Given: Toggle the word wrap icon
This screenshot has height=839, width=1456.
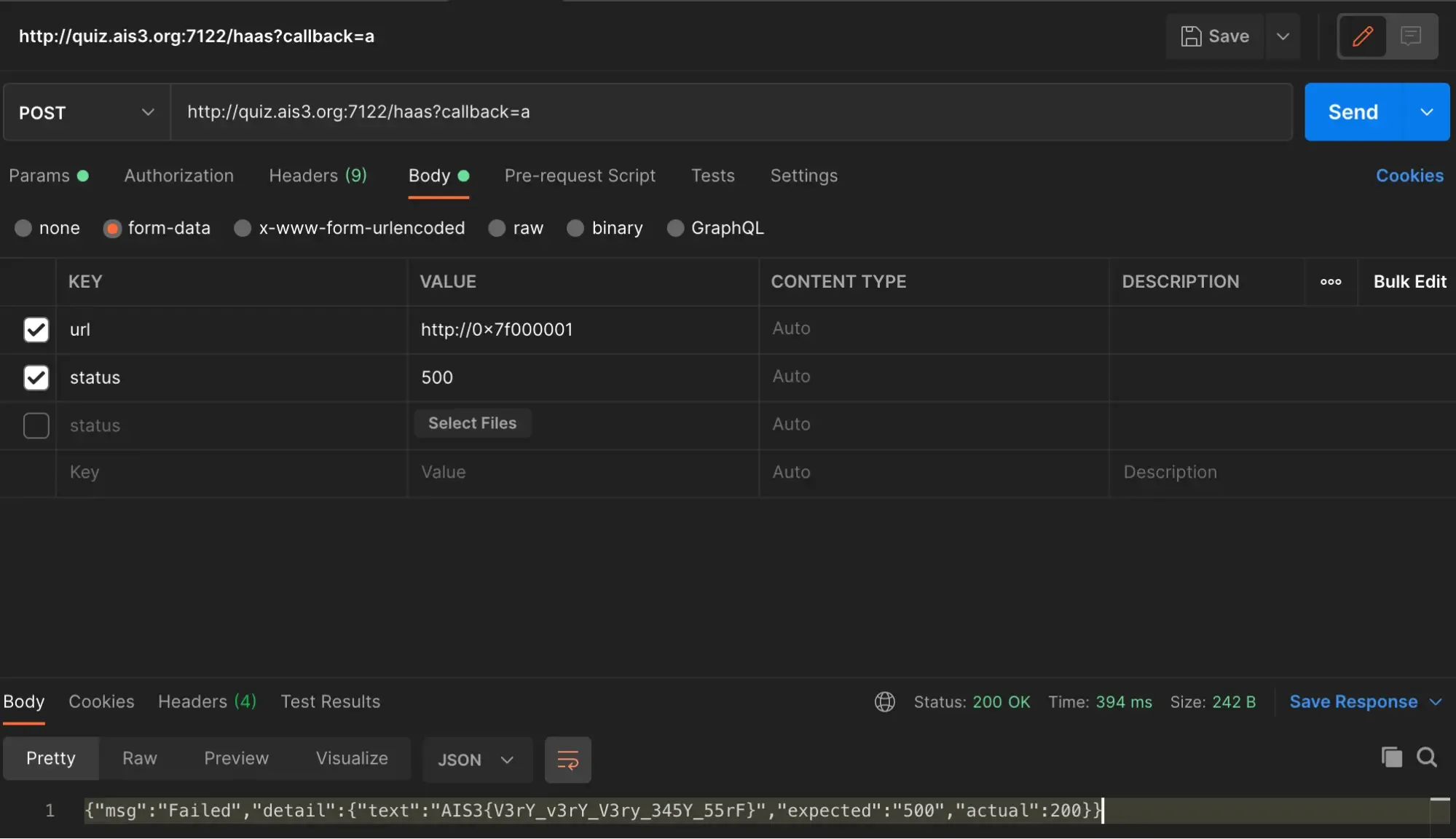Looking at the screenshot, I should [x=567, y=760].
